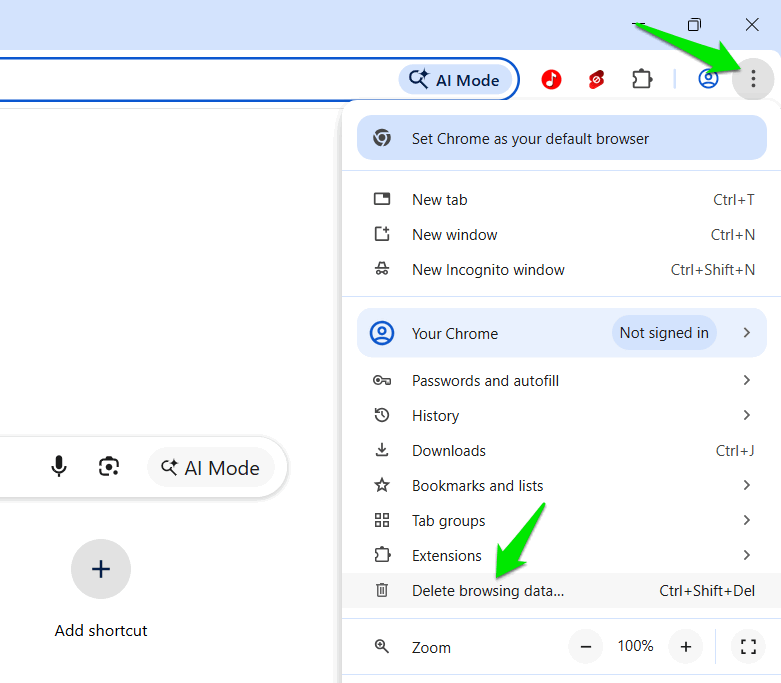Click the red music note extension icon
This screenshot has width=781, height=683.
551,79
